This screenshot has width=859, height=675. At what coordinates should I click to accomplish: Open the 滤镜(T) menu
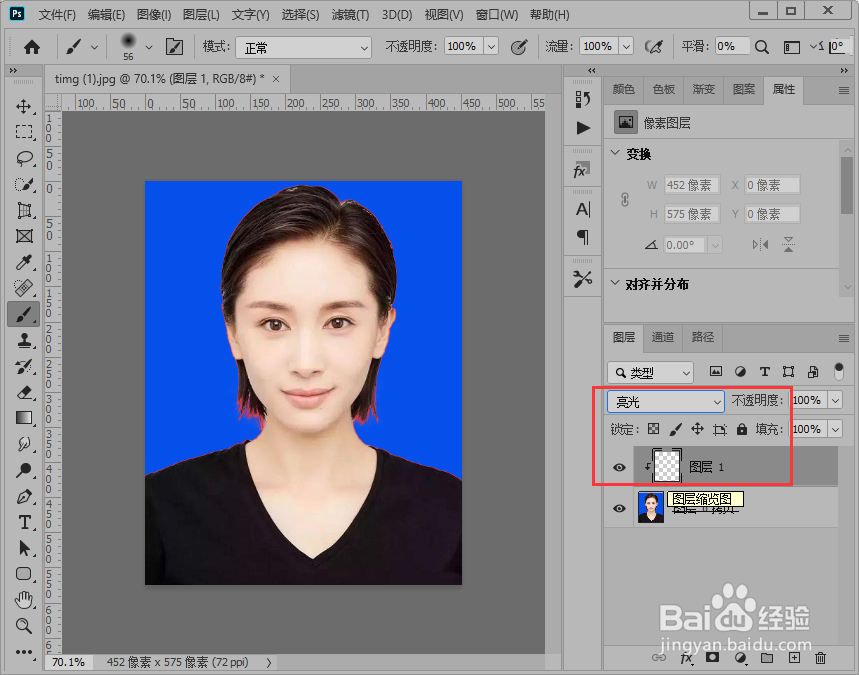tap(350, 15)
